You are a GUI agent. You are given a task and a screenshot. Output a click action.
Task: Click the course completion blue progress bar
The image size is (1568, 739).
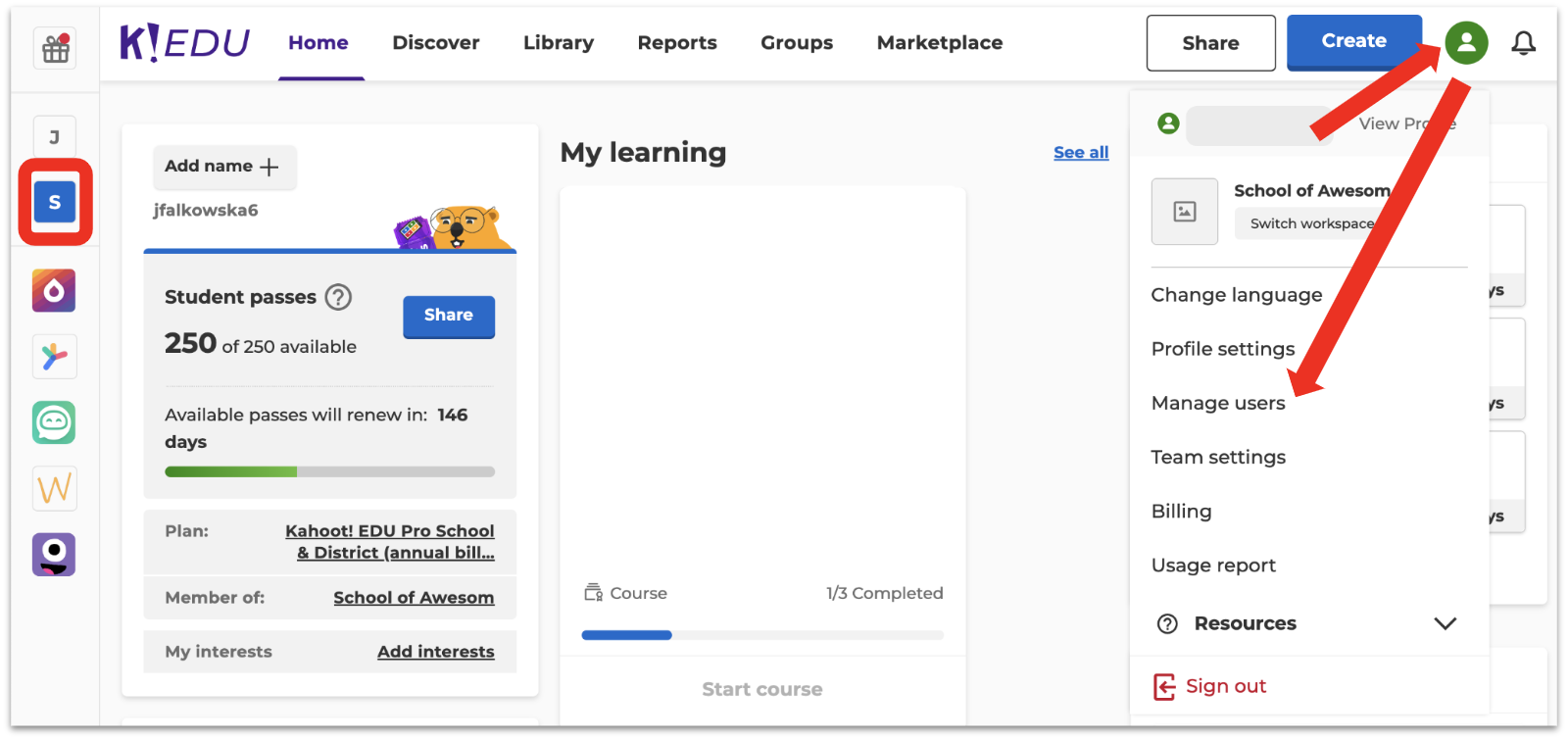pyautogui.click(x=762, y=635)
